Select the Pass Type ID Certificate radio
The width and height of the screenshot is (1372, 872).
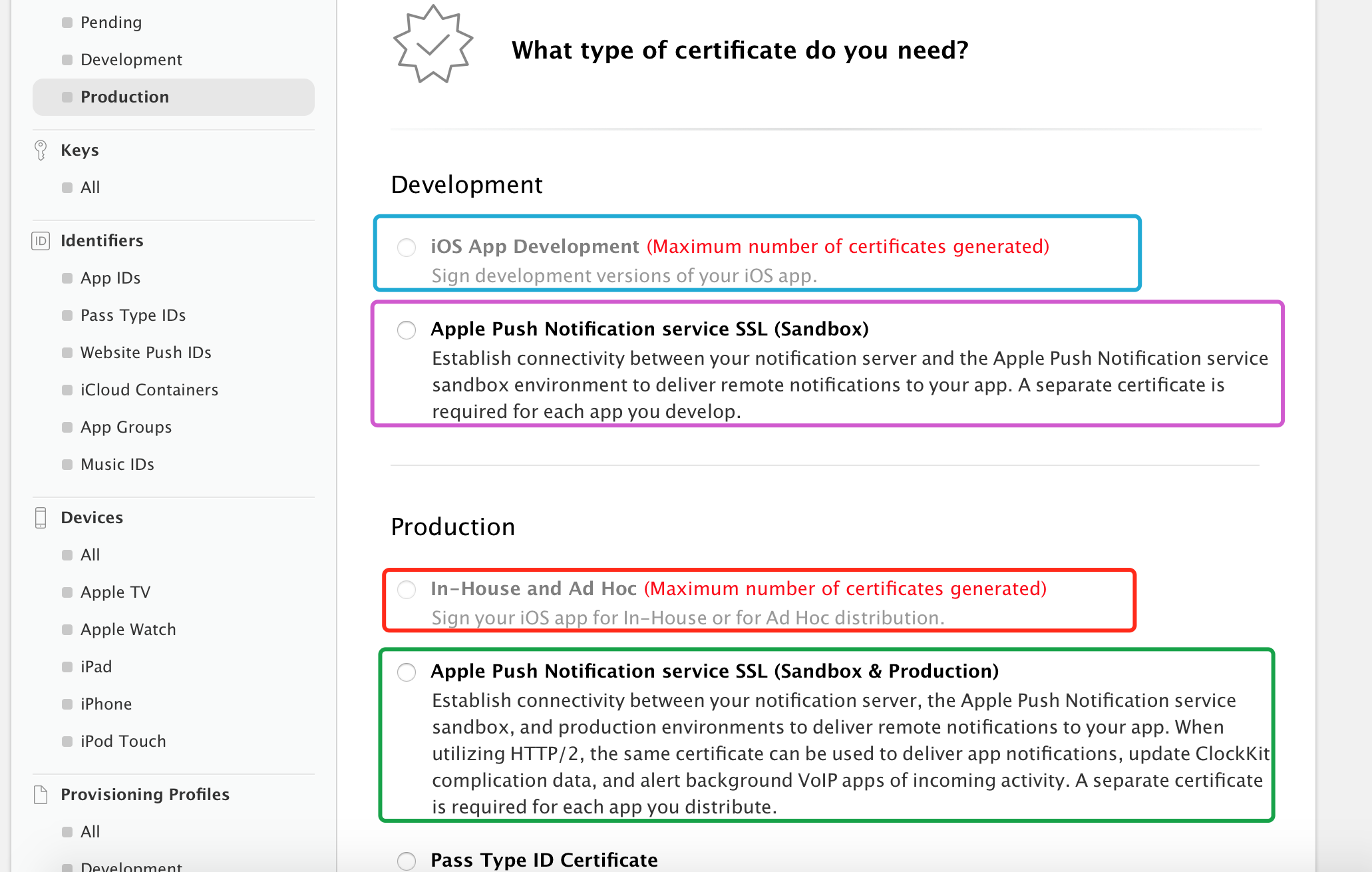(407, 861)
